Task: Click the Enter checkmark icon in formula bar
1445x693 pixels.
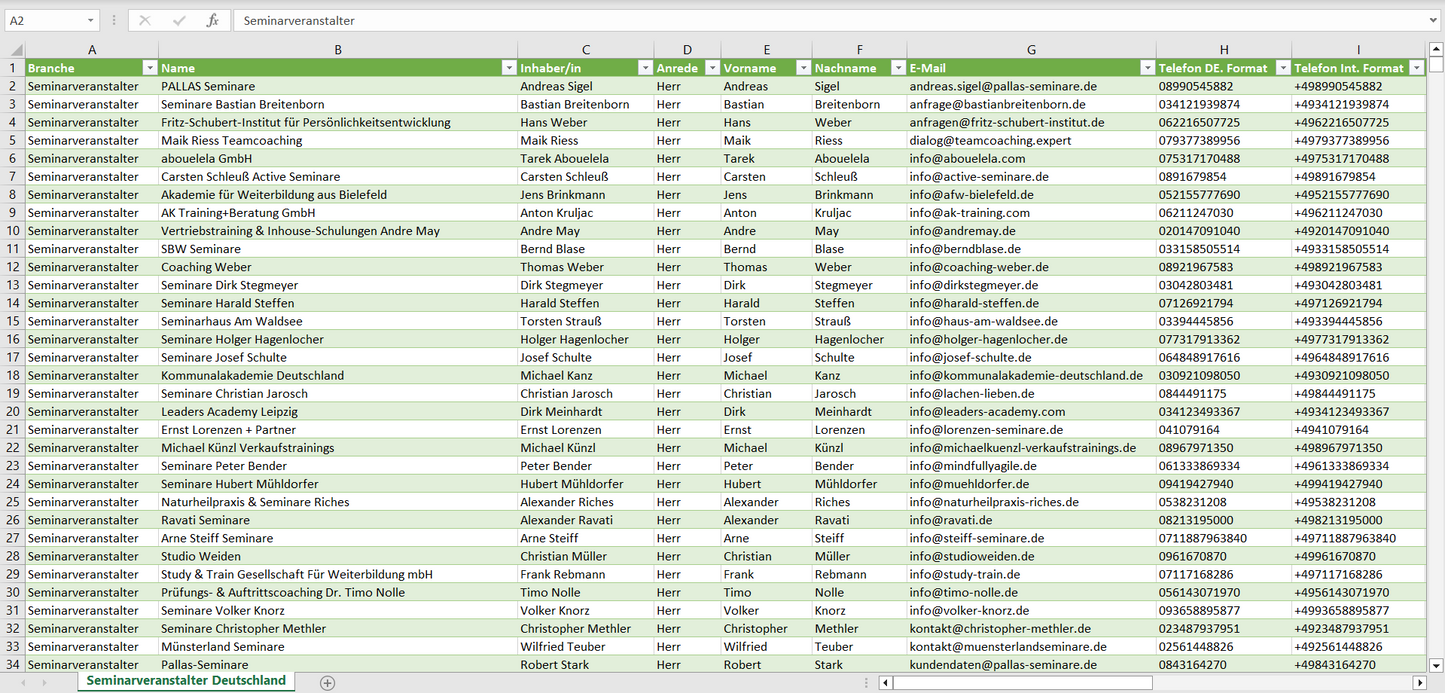Action: point(179,20)
